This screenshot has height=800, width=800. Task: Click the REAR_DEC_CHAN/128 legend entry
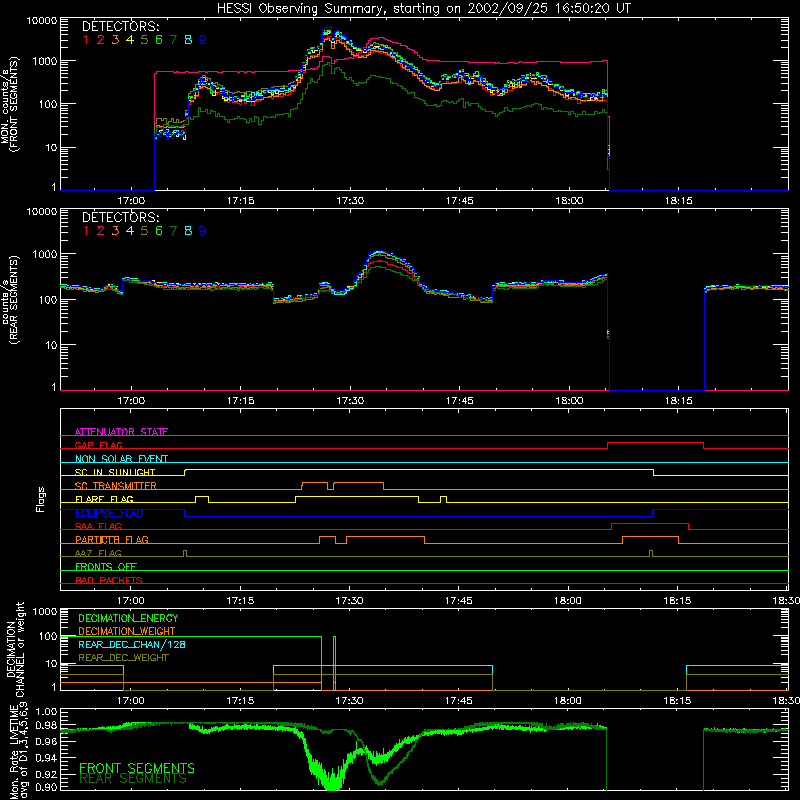[132, 645]
